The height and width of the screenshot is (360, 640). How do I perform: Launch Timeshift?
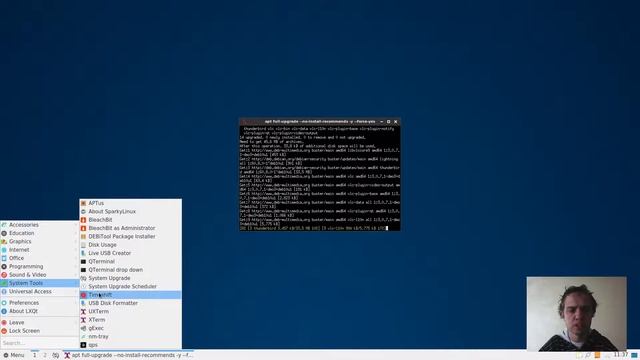[x=131, y=295]
